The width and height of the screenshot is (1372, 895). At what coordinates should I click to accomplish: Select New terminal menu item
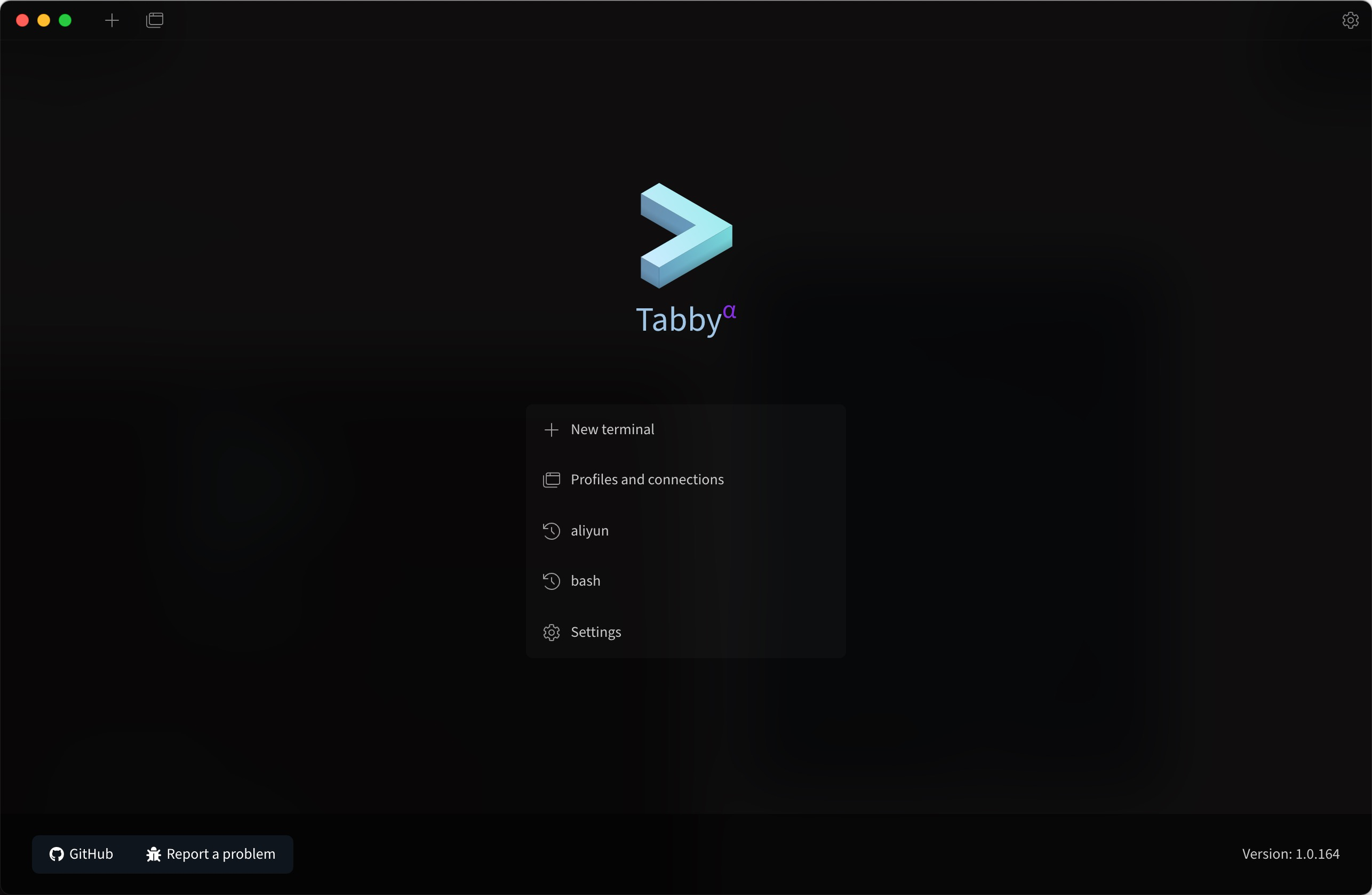612,429
